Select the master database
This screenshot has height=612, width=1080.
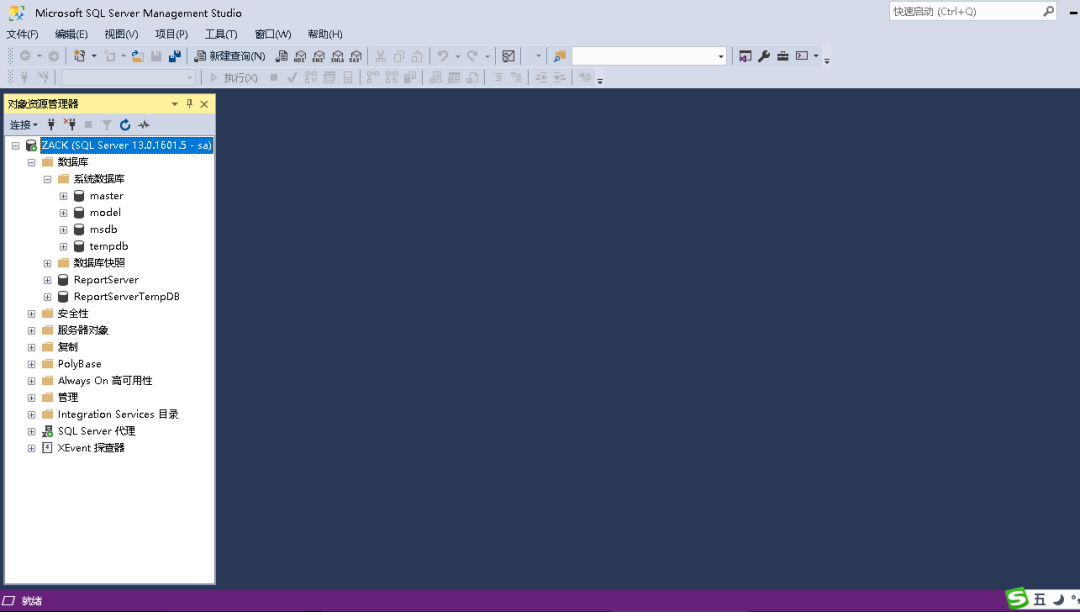(x=106, y=196)
